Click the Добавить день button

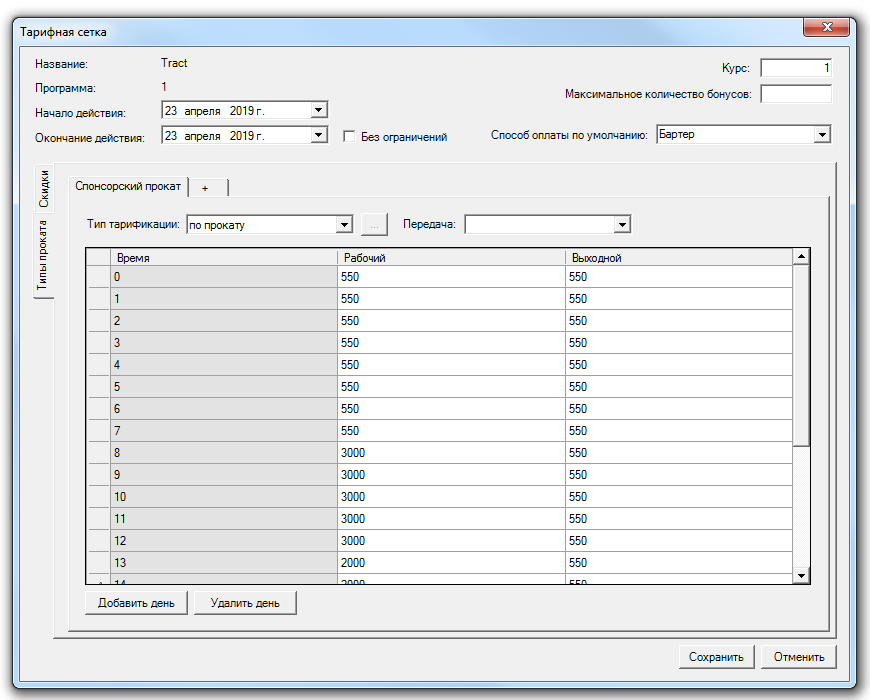point(136,603)
